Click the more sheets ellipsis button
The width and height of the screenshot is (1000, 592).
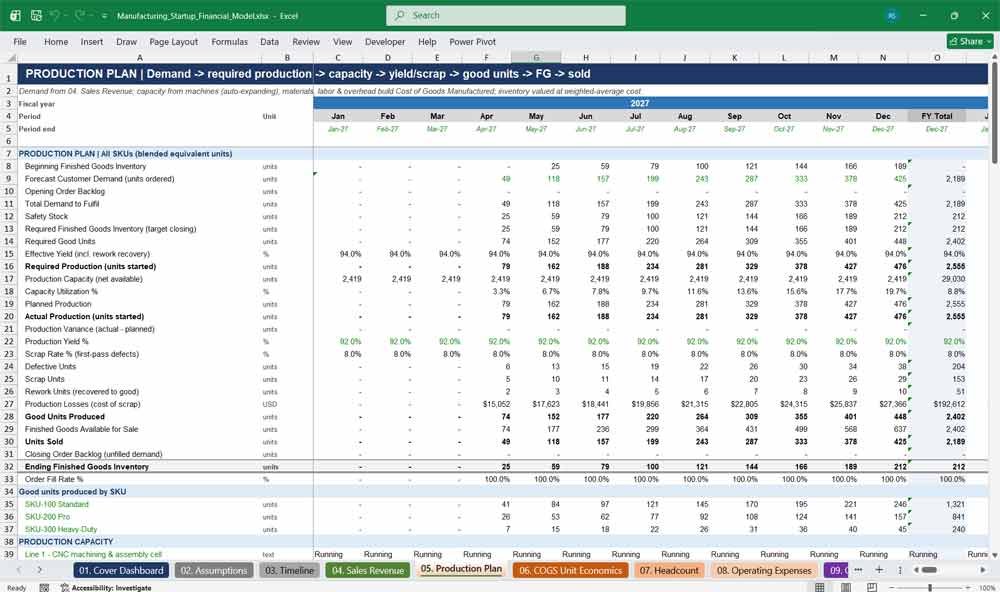pyautogui.click(x=858, y=570)
